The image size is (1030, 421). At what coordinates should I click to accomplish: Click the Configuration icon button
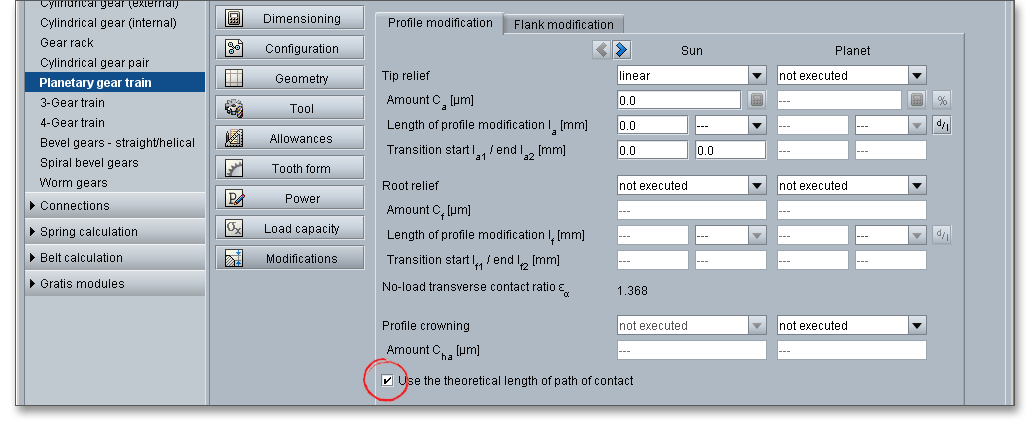235,49
